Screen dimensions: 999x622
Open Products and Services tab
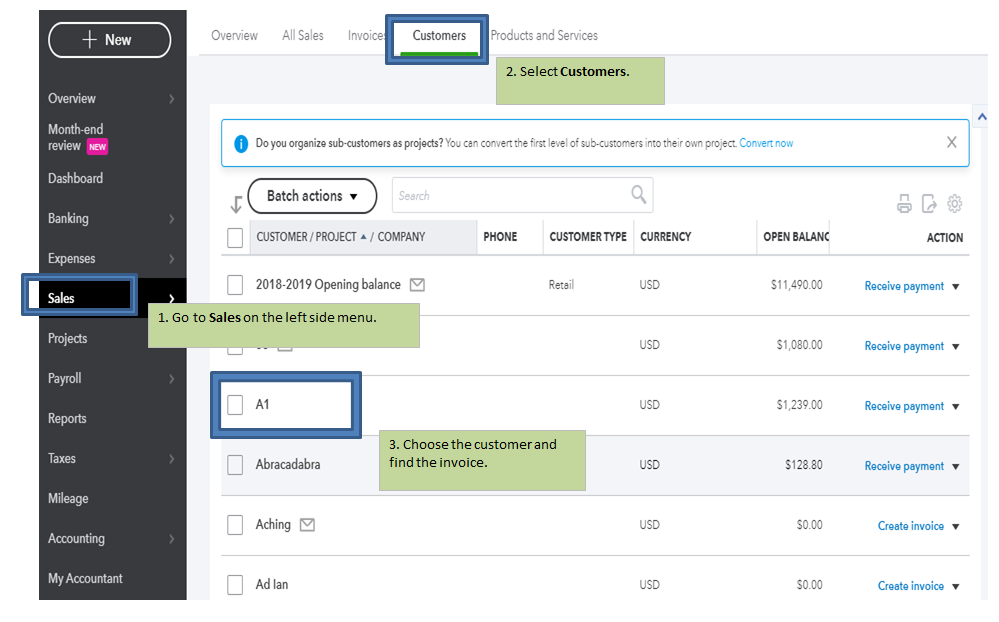point(544,36)
